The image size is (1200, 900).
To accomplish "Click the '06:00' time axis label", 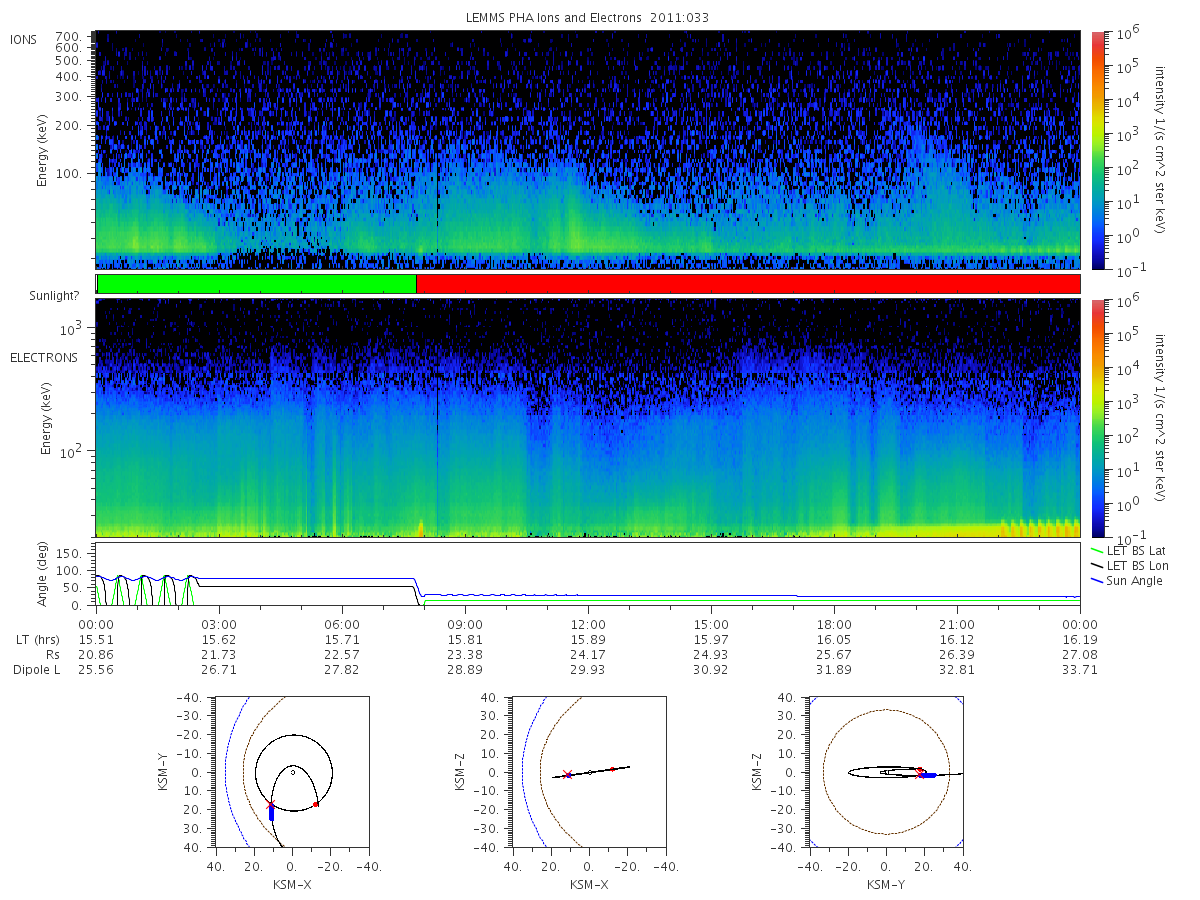I will [342, 623].
